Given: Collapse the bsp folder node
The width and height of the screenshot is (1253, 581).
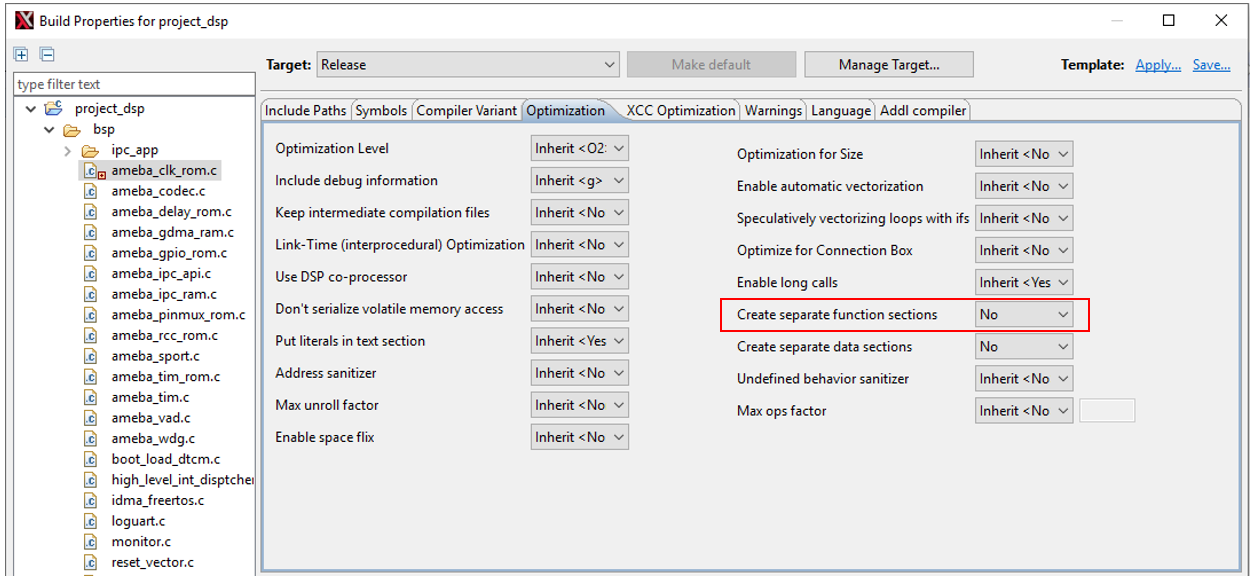Looking at the screenshot, I should click(48, 130).
